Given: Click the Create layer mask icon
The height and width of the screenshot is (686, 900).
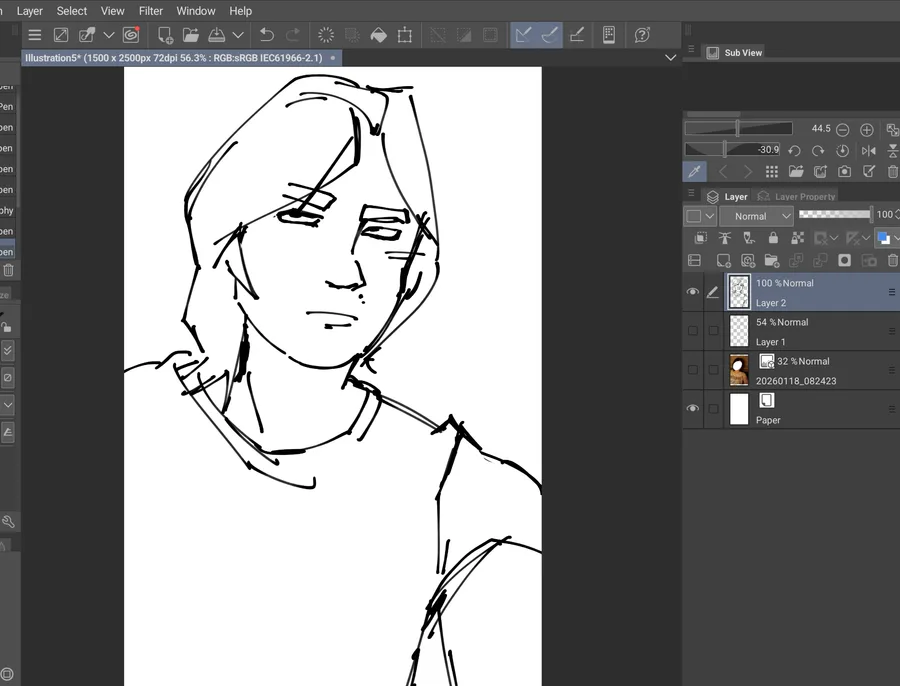Looking at the screenshot, I should pyautogui.click(x=845, y=260).
